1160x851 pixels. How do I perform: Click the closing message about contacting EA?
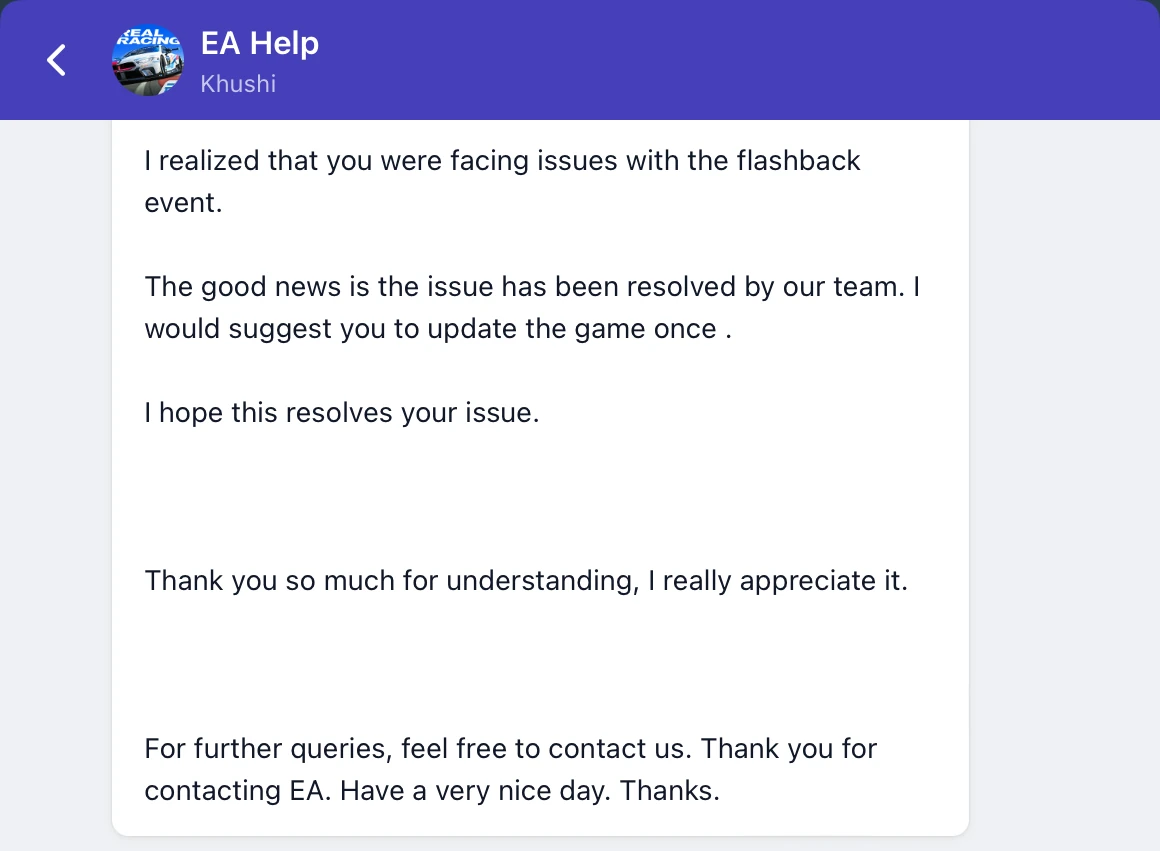(511, 769)
